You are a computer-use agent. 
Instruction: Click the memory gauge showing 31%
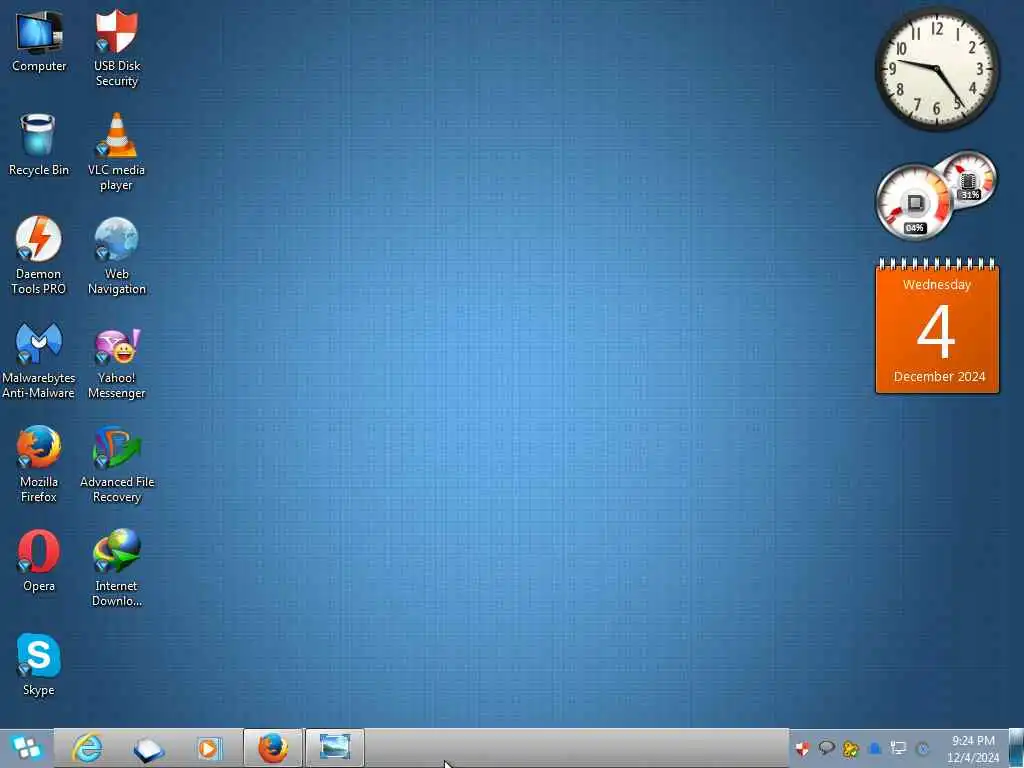pos(970,179)
